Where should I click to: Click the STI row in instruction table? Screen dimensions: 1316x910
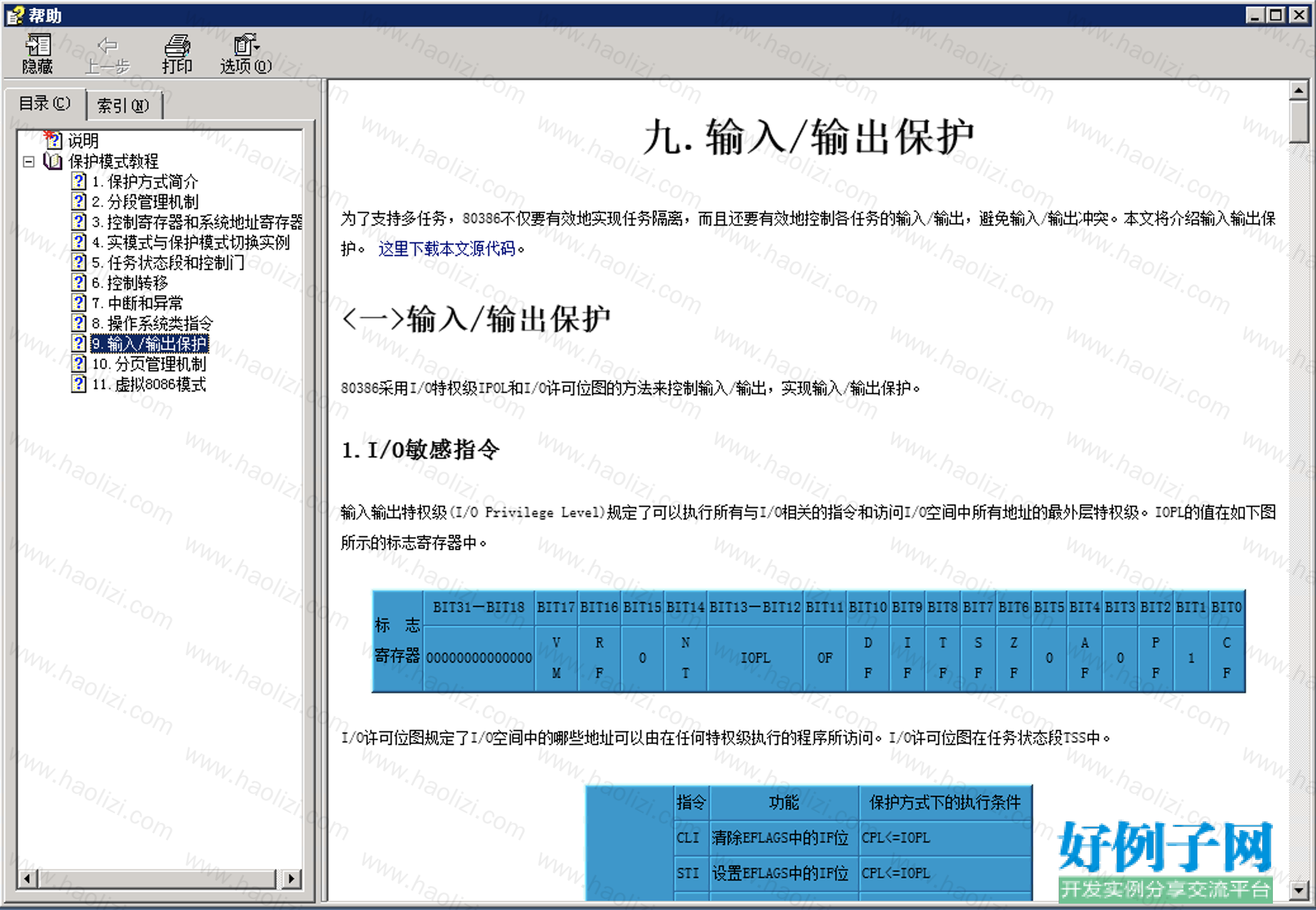pyautogui.click(x=853, y=874)
